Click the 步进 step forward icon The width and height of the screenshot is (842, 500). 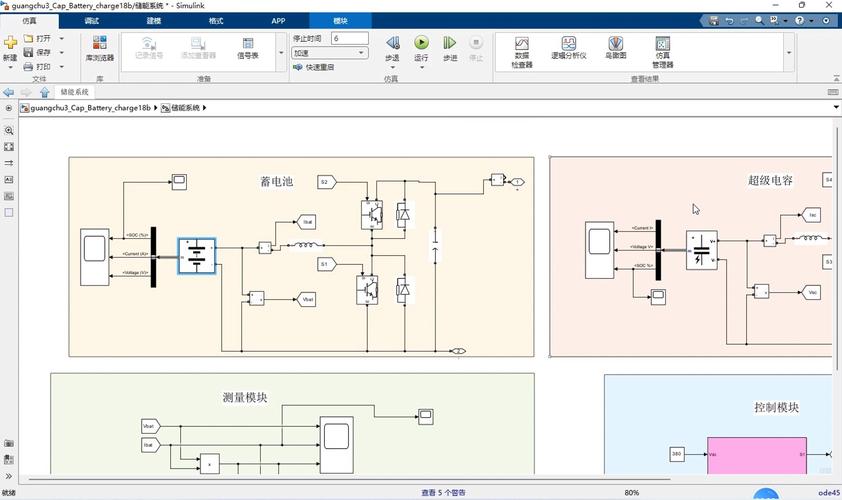click(x=450, y=47)
